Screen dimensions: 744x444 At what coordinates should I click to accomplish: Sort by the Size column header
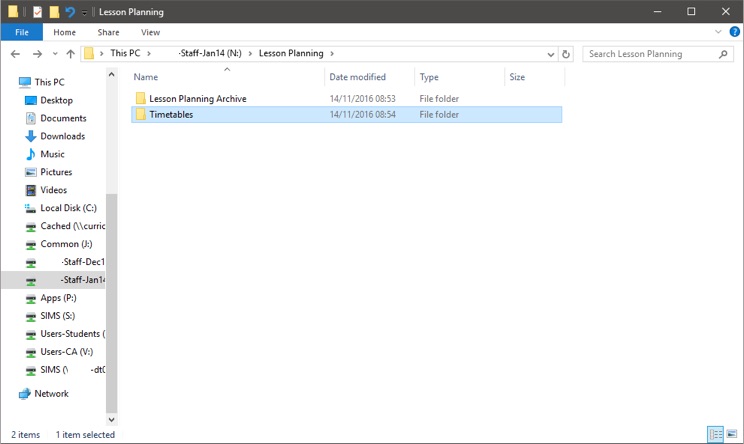coord(534,77)
